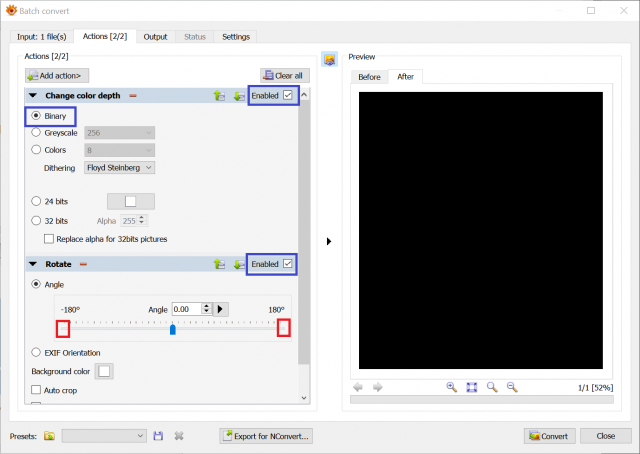Screen dimensions: 640x454
Task: Collapse the Change color depth section
Action: (x=33, y=96)
